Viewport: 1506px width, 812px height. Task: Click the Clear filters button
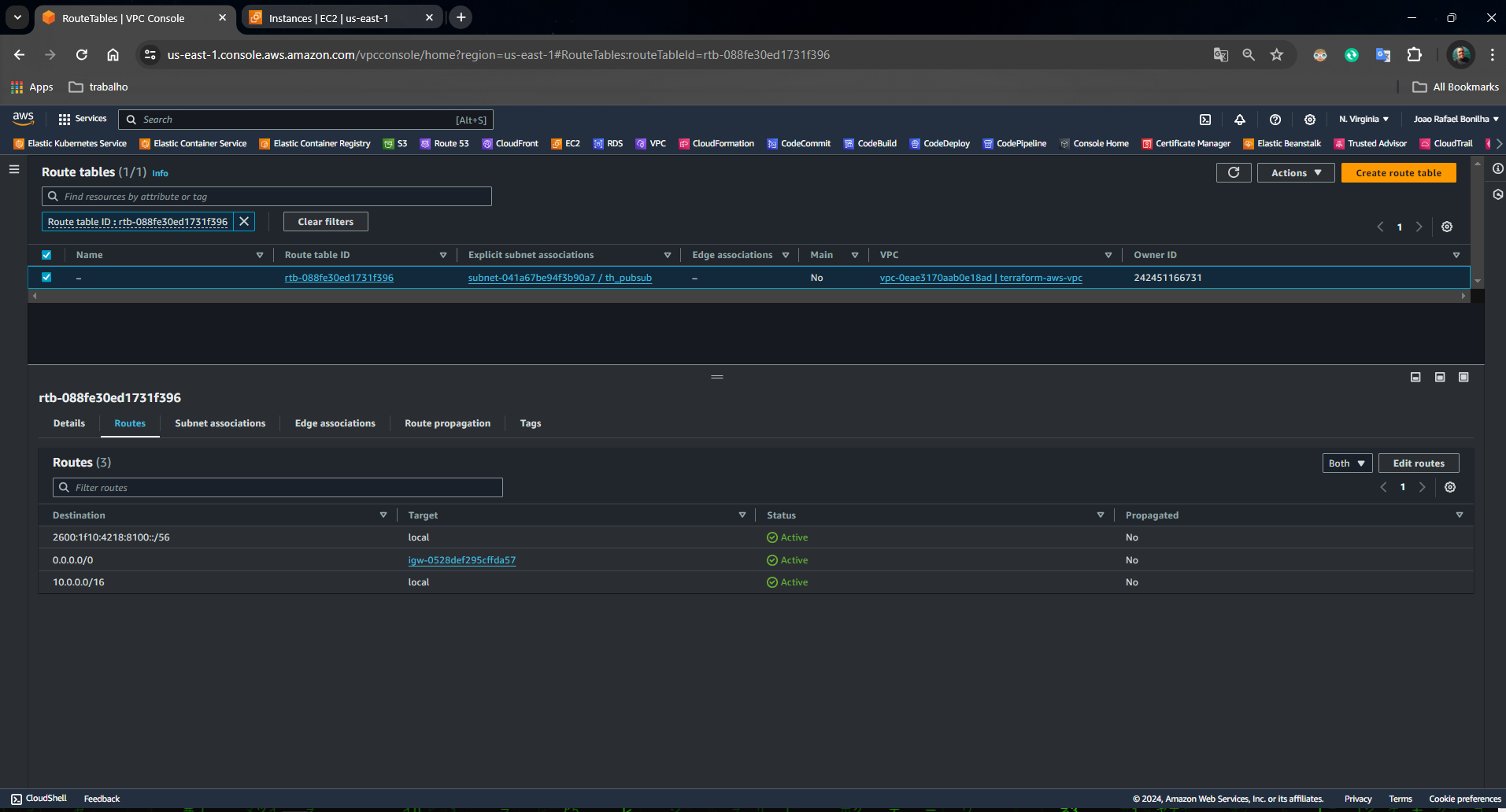pyautogui.click(x=326, y=222)
